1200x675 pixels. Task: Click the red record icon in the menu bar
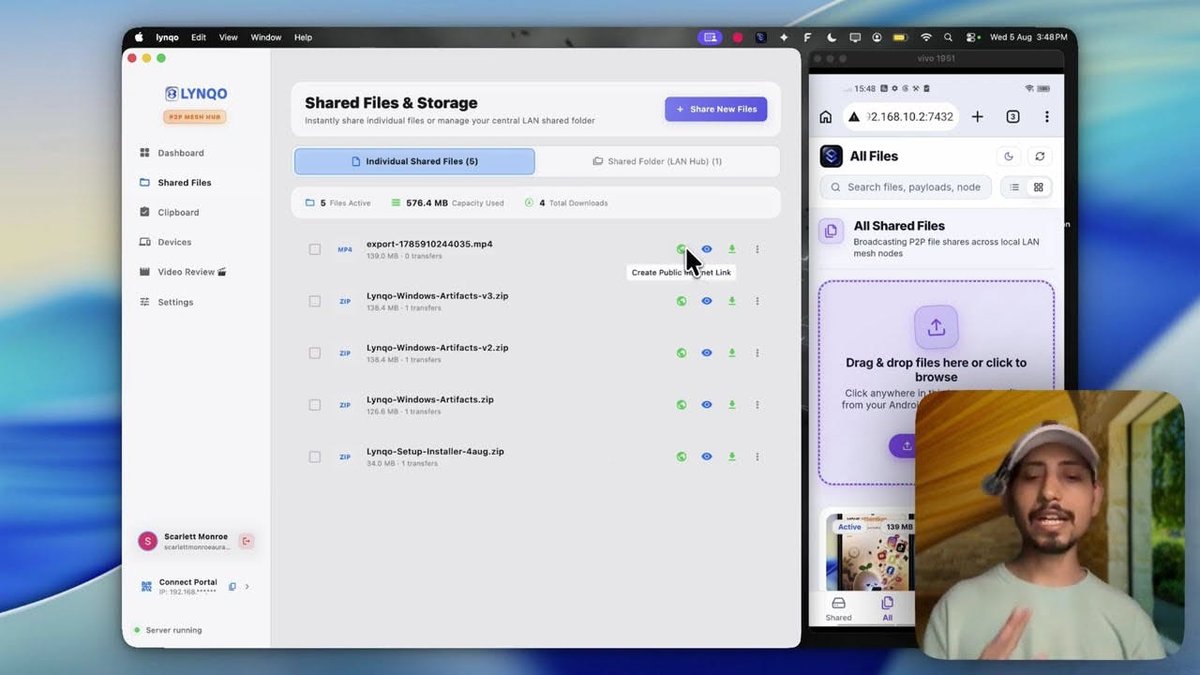[738, 37]
